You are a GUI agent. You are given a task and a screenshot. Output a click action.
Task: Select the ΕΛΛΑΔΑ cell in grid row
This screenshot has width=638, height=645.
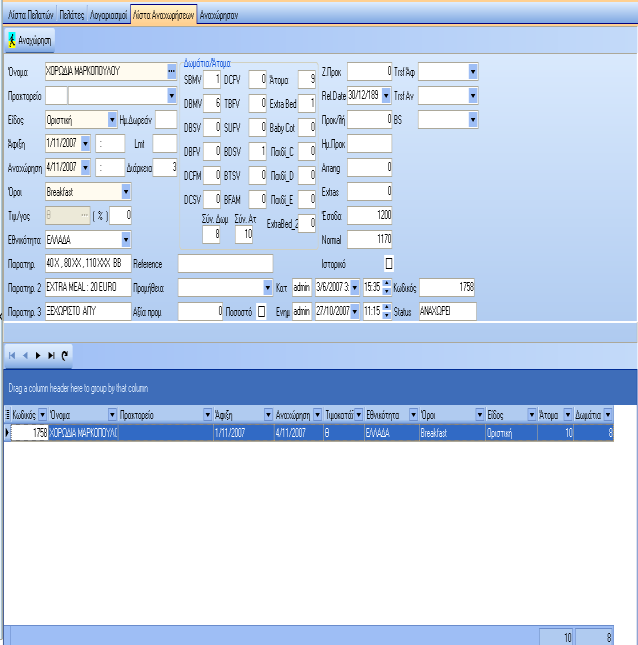click(391, 433)
